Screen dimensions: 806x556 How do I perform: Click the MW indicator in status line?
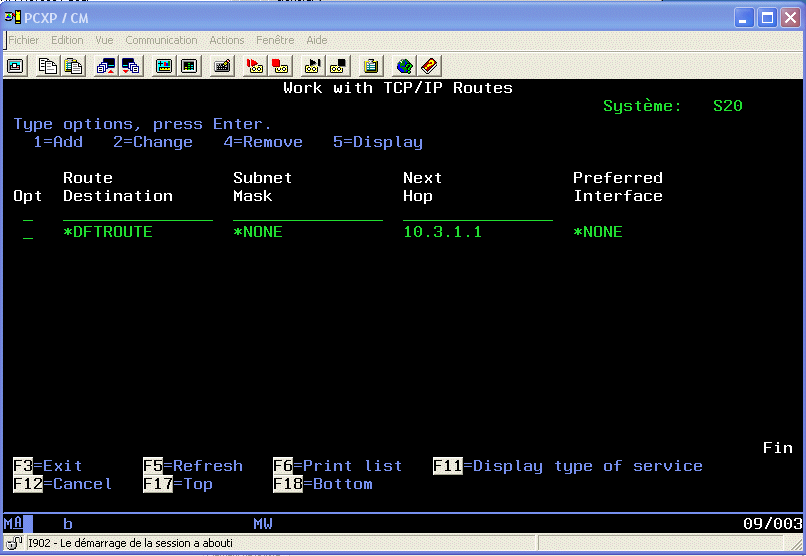click(263, 524)
